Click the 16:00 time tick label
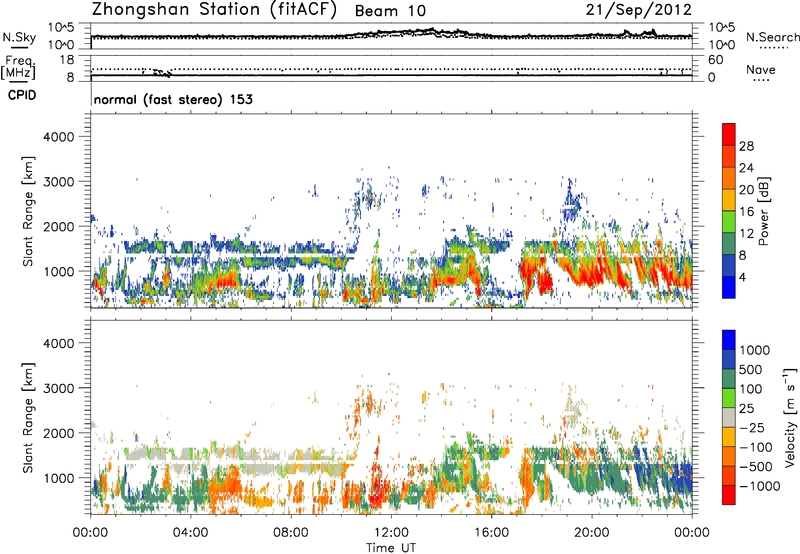Viewport: 800px width, 554px height. pos(491,533)
